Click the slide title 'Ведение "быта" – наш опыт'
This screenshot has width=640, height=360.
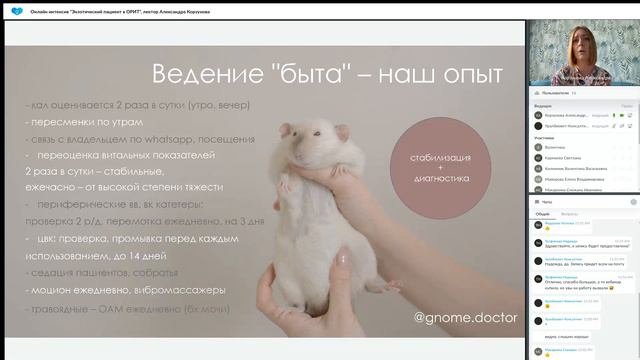click(x=327, y=74)
